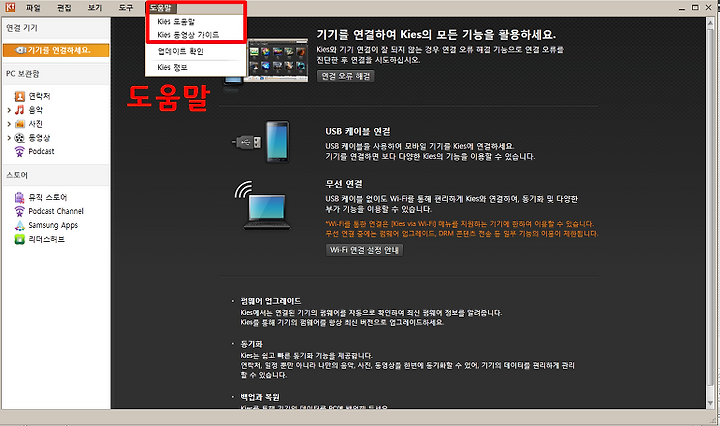720x426 pixels.
Task: Maximize the Kies window
Action: tap(695, 8)
